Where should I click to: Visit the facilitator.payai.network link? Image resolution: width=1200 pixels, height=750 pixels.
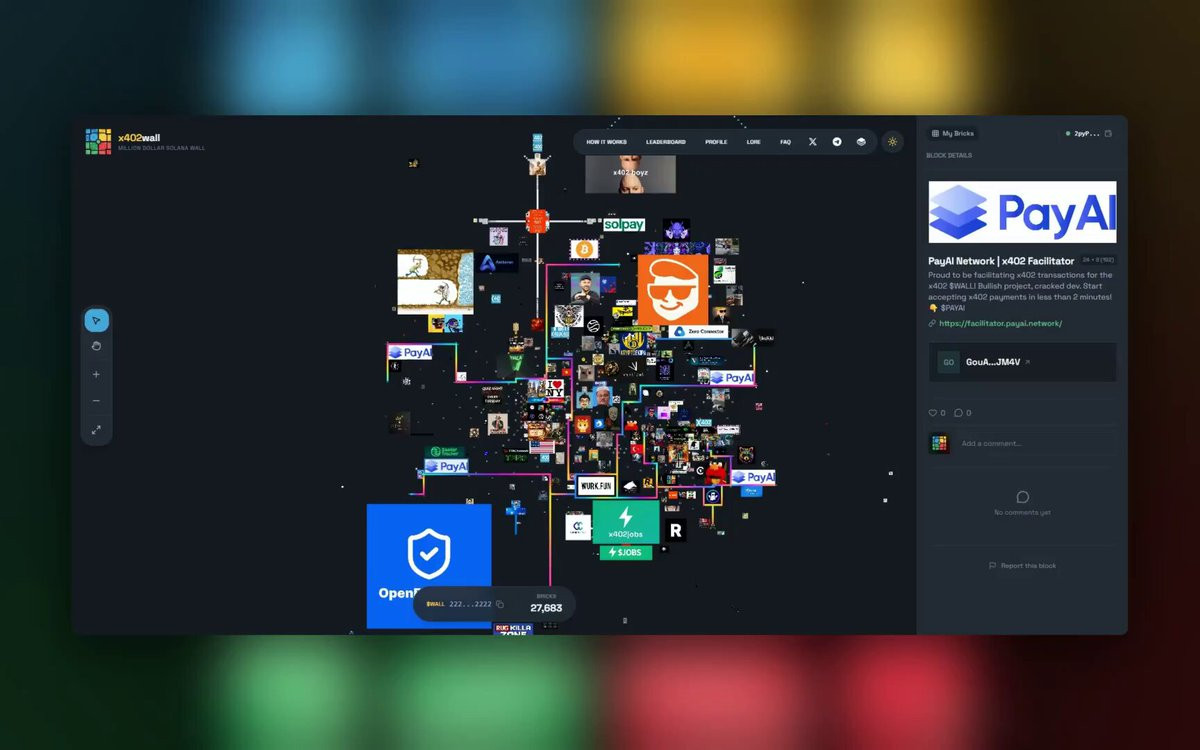tap(1000, 323)
